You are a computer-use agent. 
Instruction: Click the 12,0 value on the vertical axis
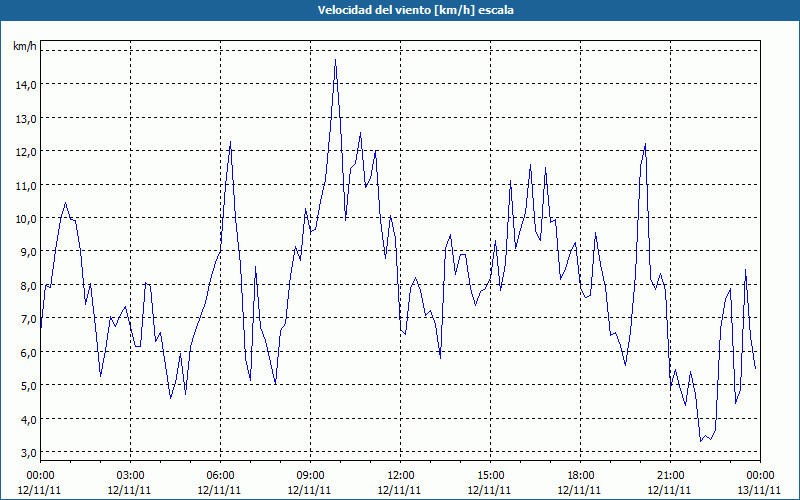coord(26,152)
